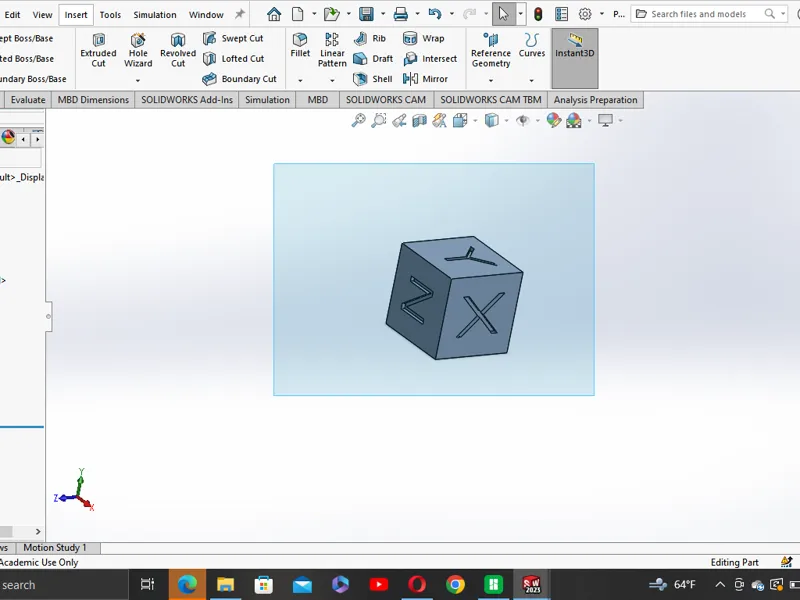Viewport: 800px width, 600px height.
Task: Open the Tools menu
Action: (110, 15)
